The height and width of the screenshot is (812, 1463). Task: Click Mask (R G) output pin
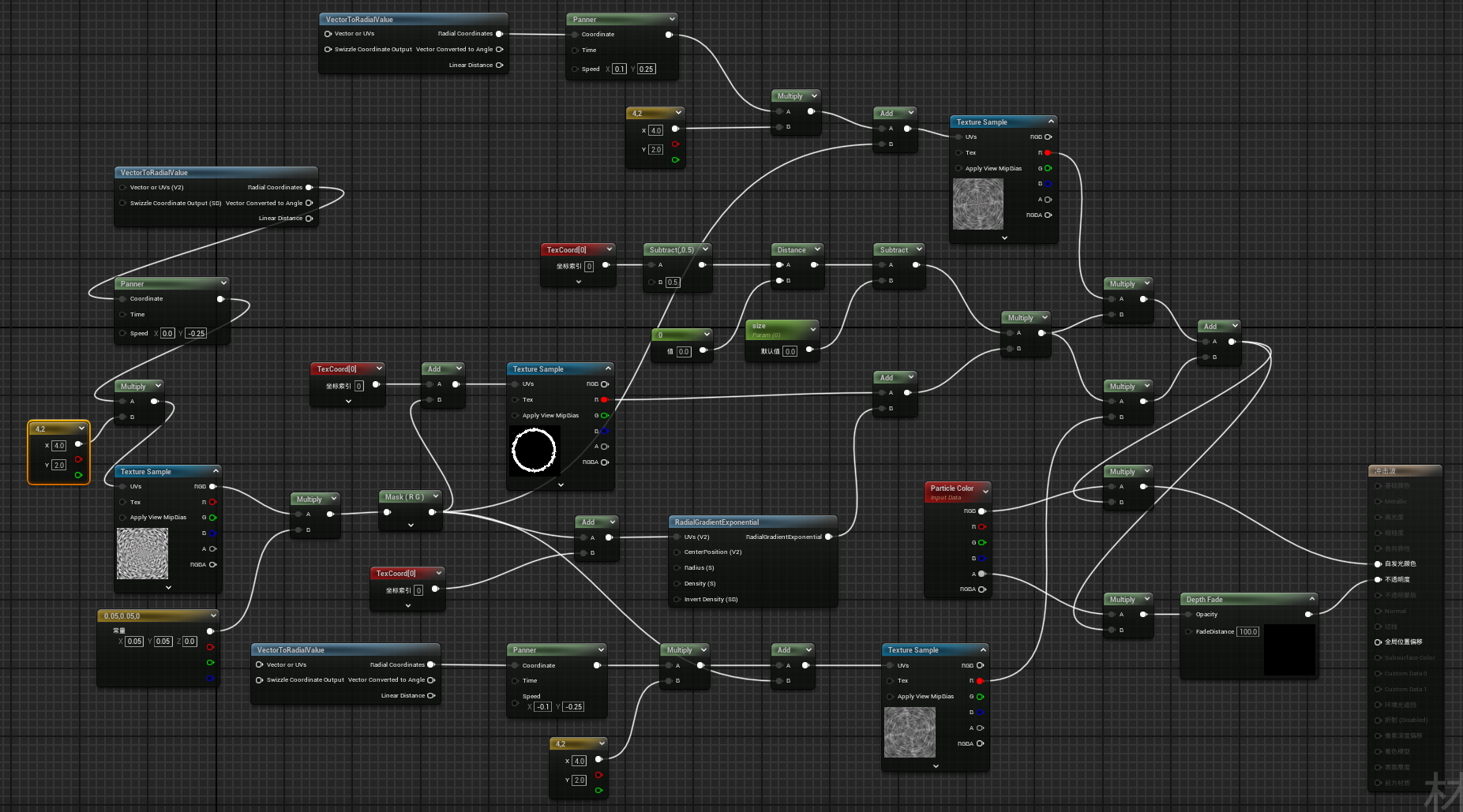pyautogui.click(x=432, y=512)
